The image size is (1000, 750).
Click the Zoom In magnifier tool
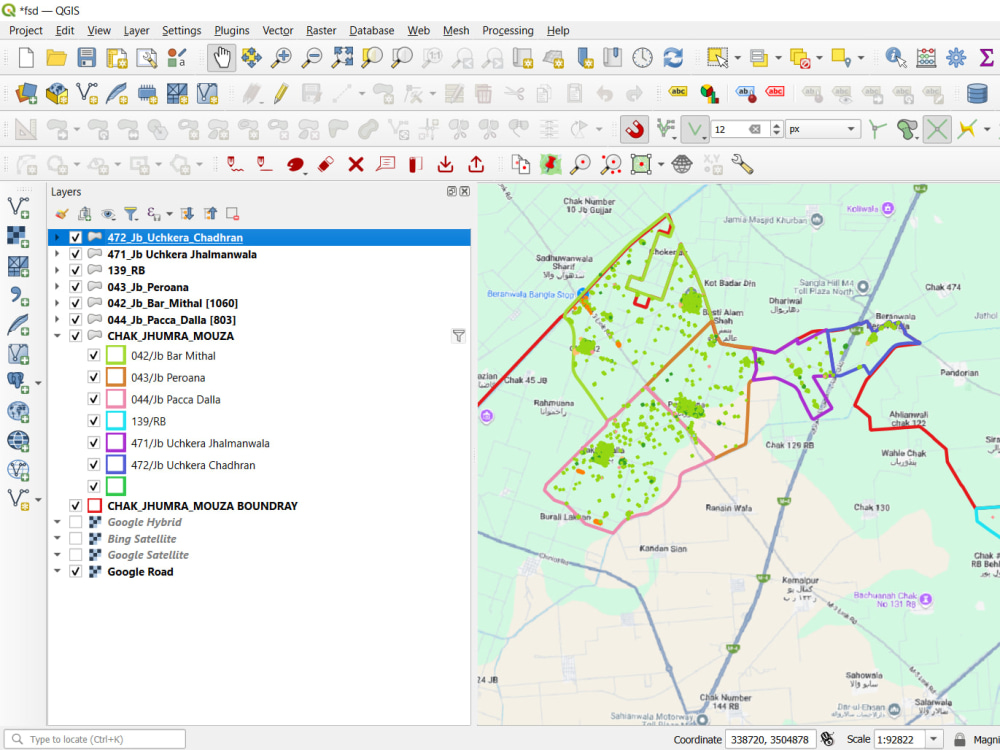(281, 57)
